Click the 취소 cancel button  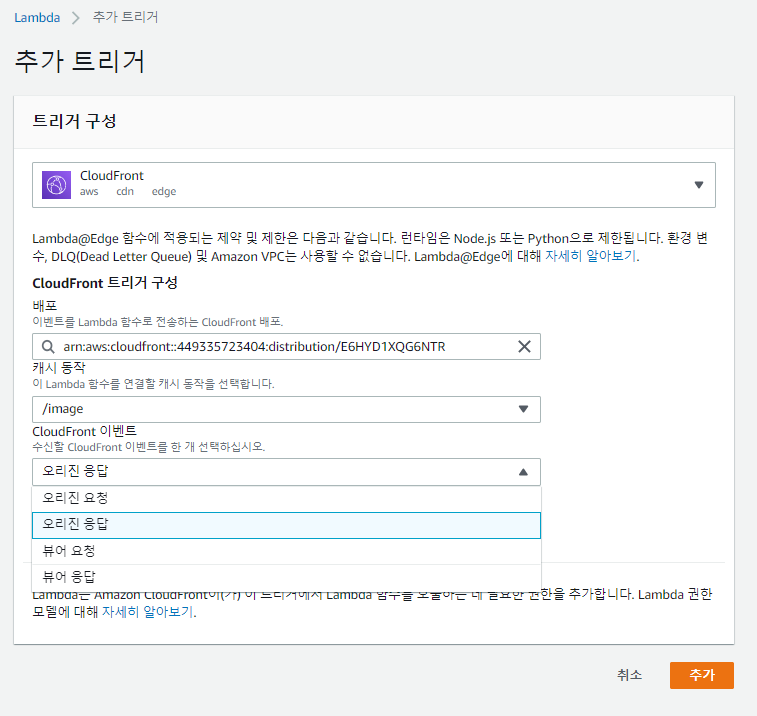pyautogui.click(x=630, y=675)
